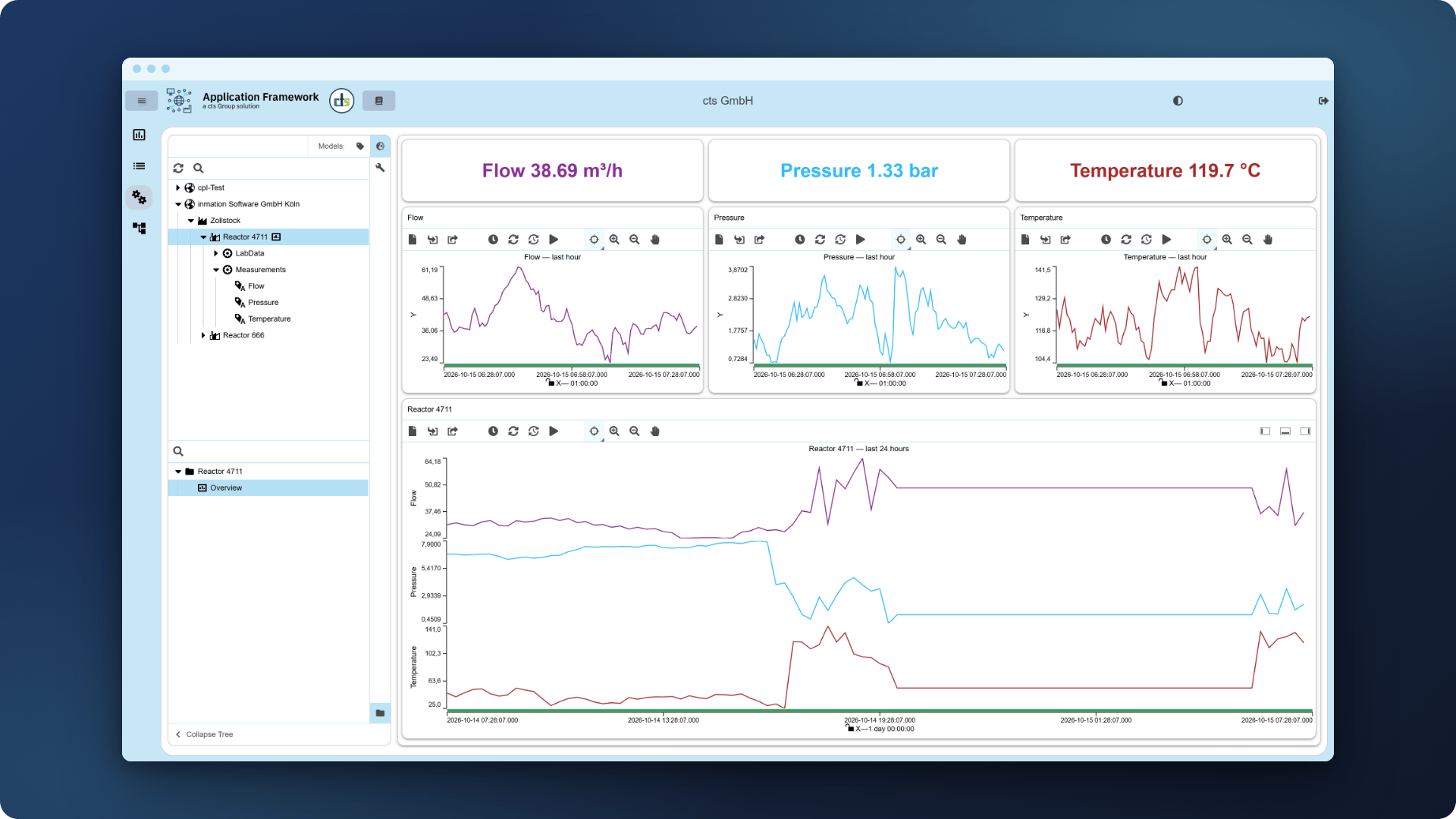Select the Flow measurement tree item
The image size is (1456, 819).
pos(256,286)
